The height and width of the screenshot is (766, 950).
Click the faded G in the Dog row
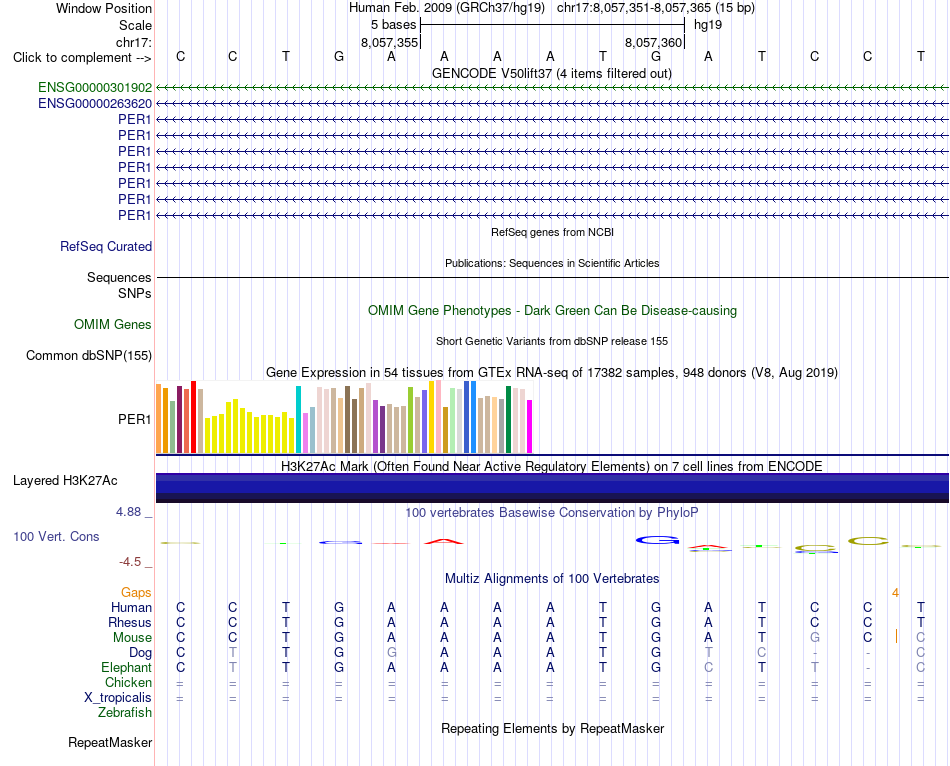coord(392,653)
